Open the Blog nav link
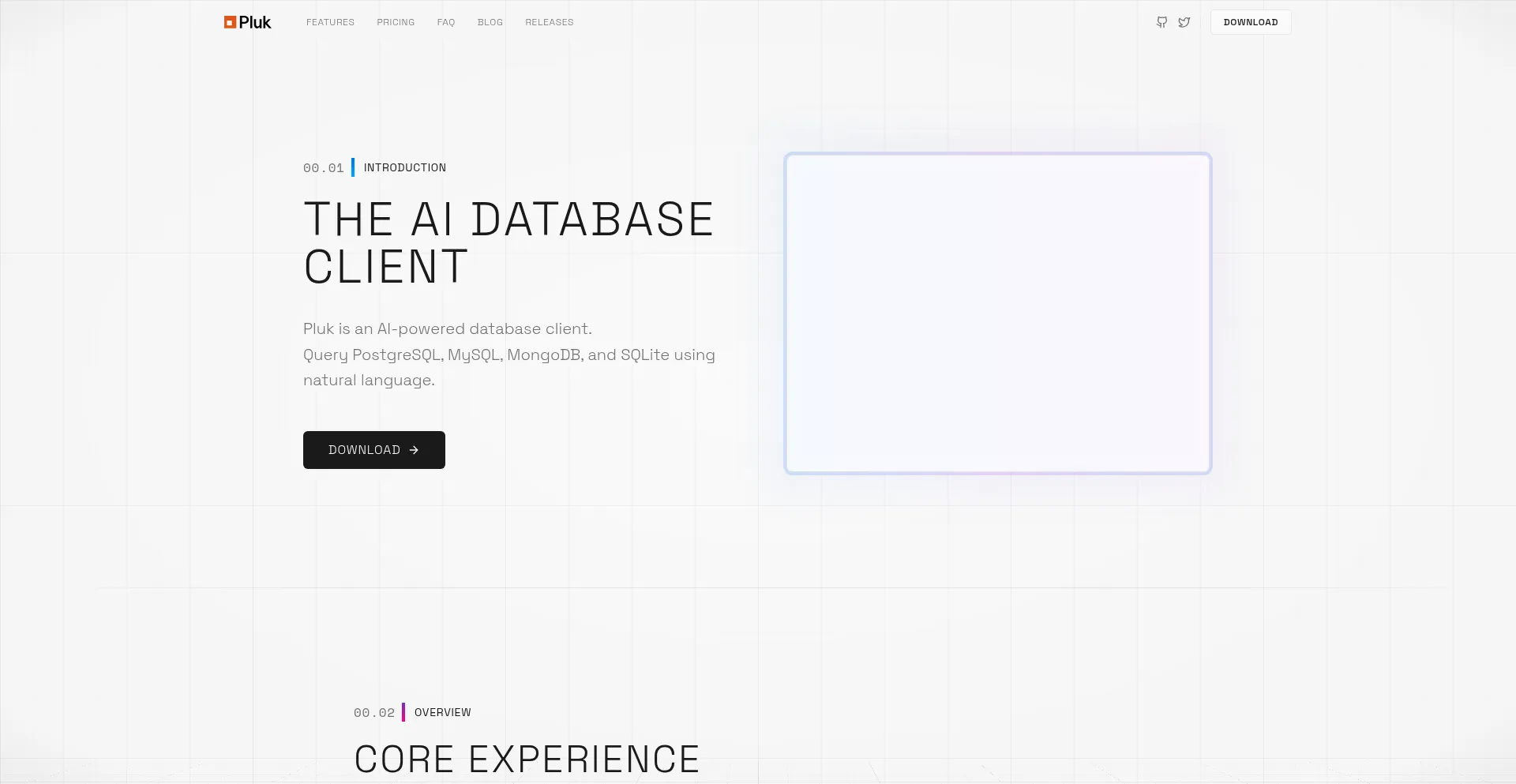 click(x=490, y=22)
